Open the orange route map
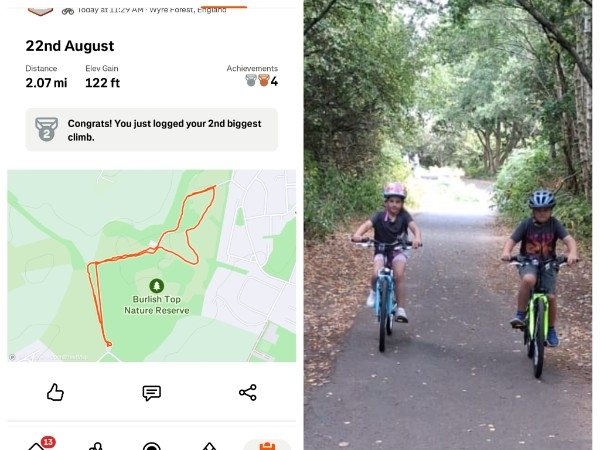This screenshot has width=600, height=450. click(x=152, y=266)
